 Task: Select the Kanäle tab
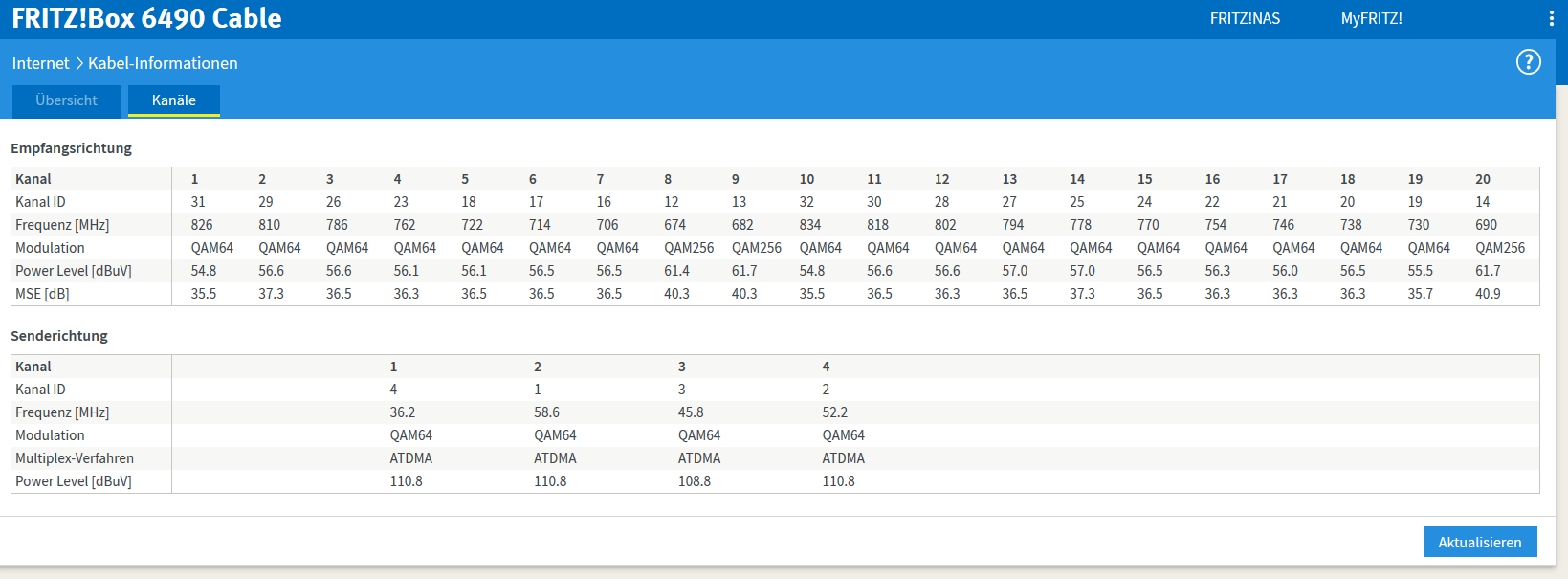tap(174, 100)
